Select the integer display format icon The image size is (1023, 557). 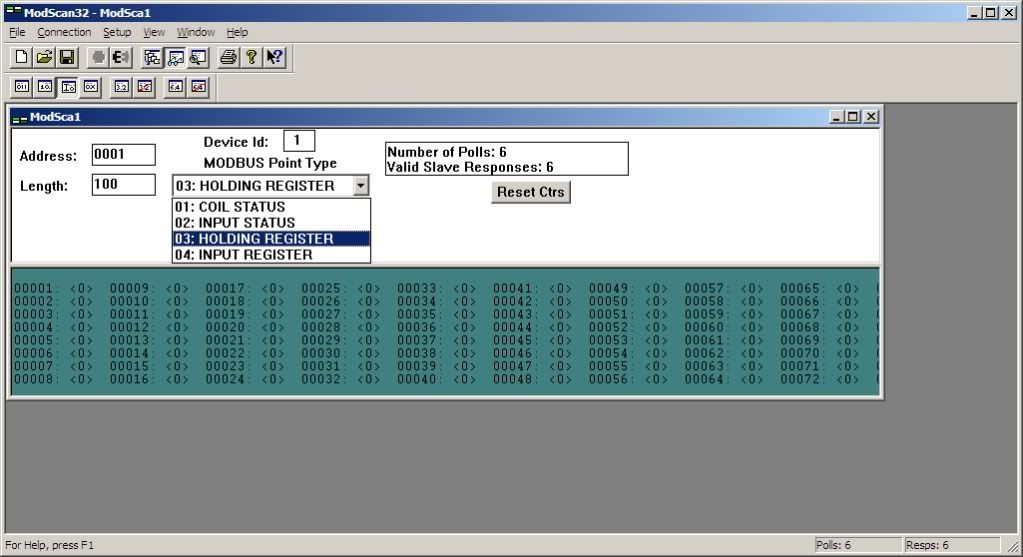click(69, 87)
